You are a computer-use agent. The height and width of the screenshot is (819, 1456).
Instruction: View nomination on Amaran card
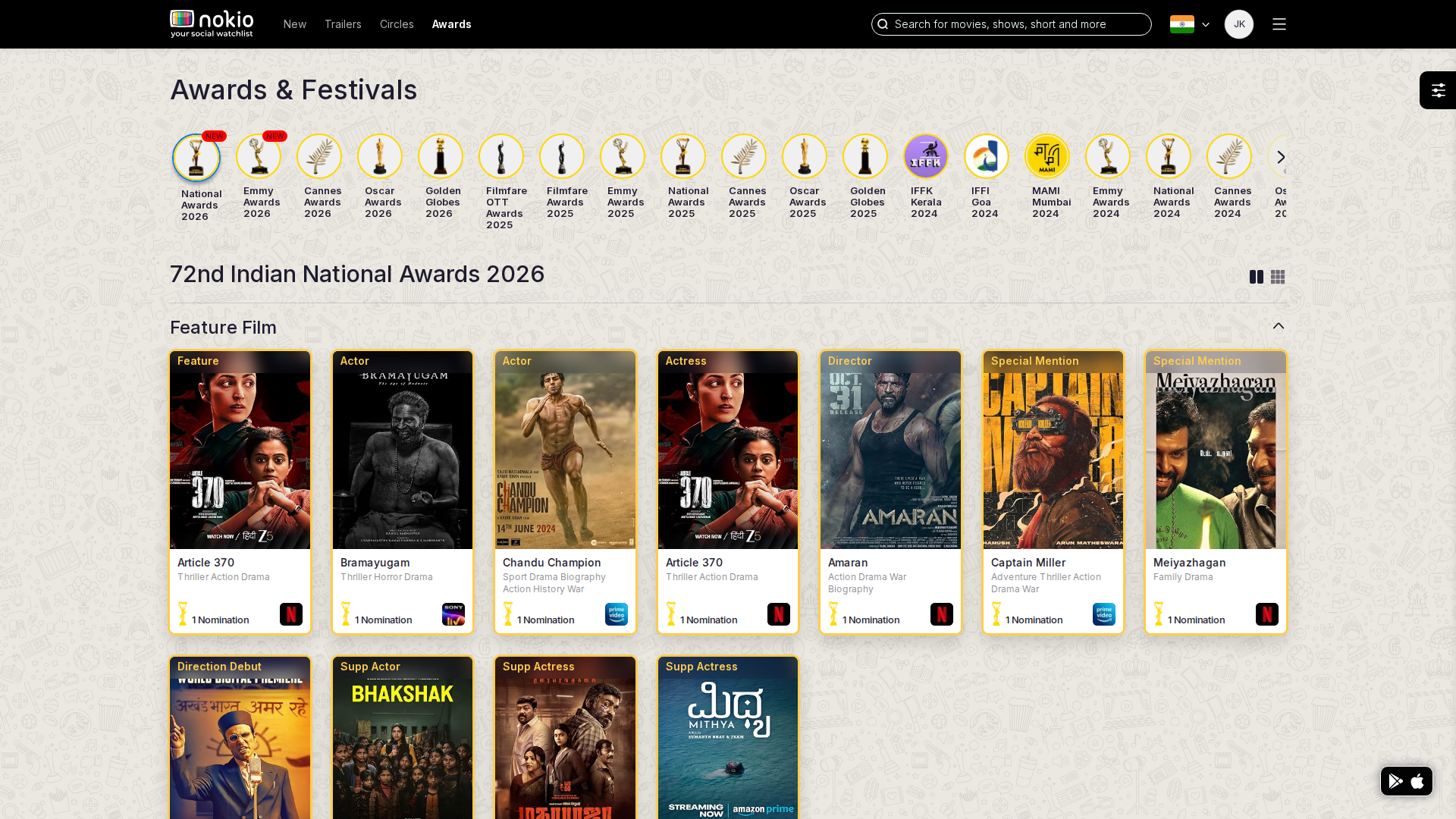pyautogui.click(x=864, y=615)
